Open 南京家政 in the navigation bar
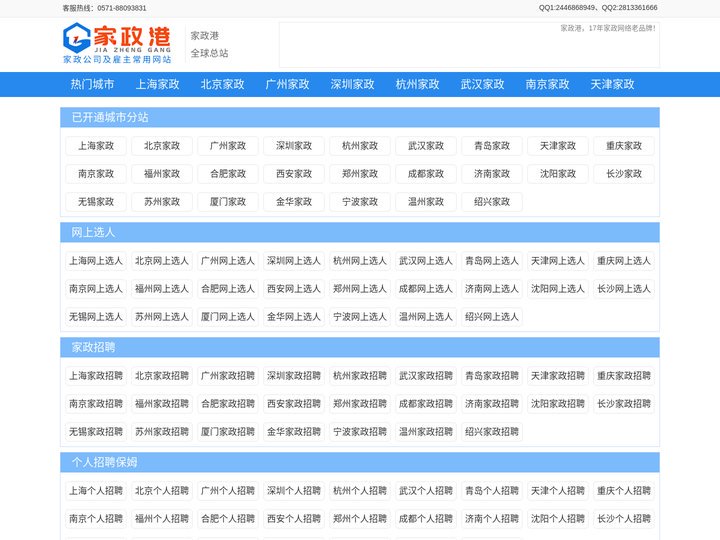Image resolution: width=720 pixels, height=540 pixels. click(547, 84)
